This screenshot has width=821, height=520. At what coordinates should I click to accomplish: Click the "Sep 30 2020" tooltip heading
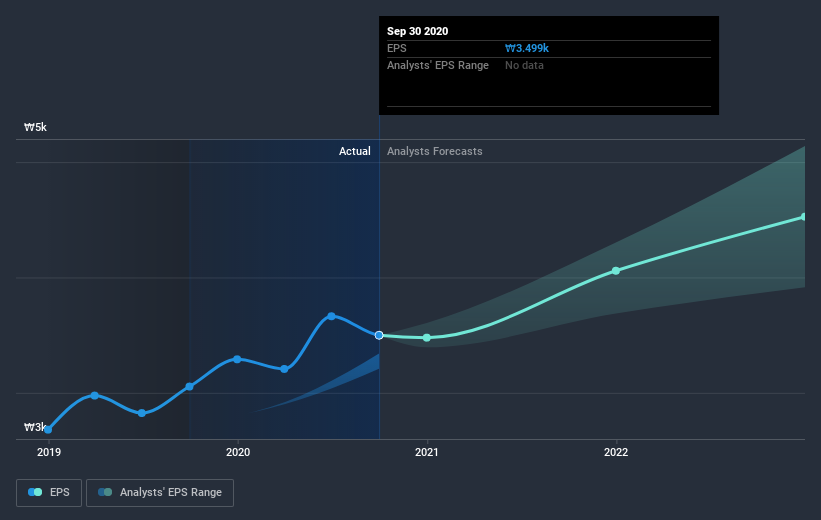tap(418, 31)
